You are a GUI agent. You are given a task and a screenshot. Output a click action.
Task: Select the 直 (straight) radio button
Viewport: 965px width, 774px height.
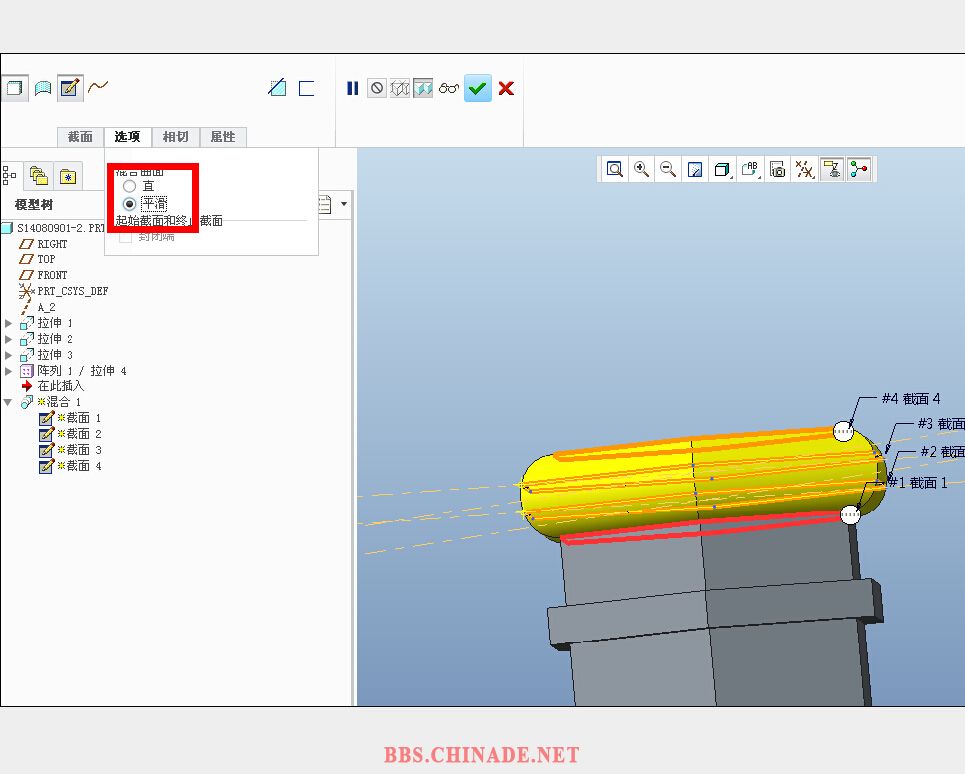point(129,186)
